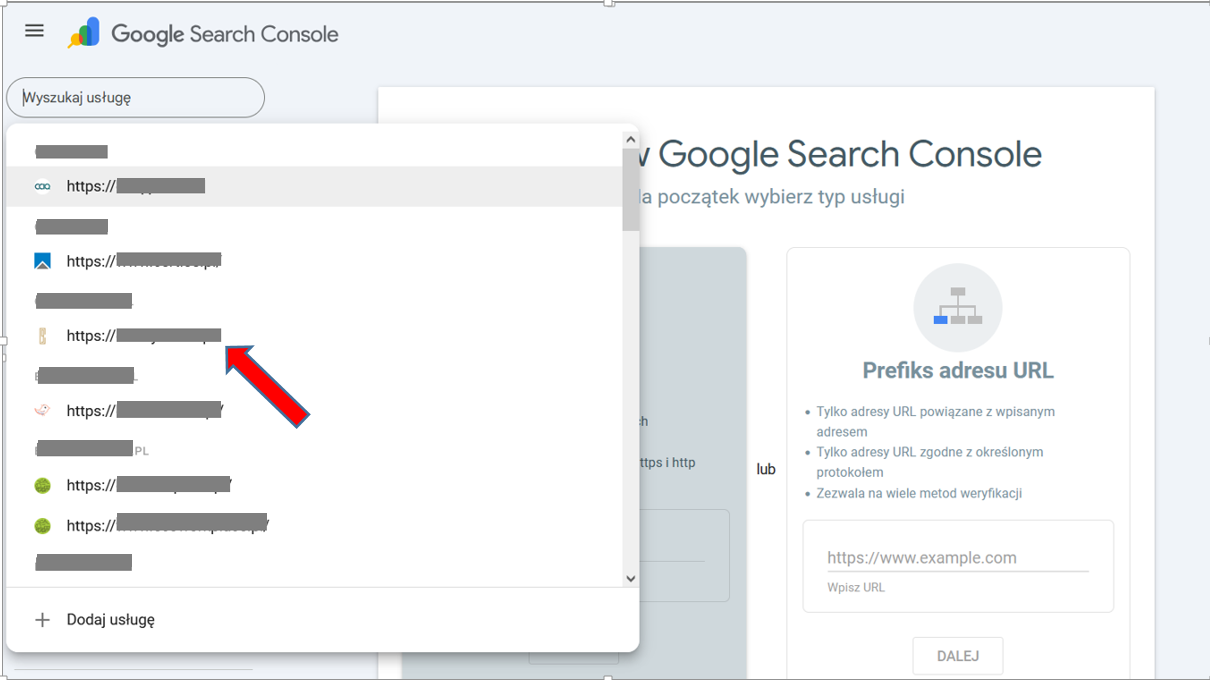This screenshot has height=680, width=1210.
Task: Open the hamburger main menu
Action: click(34, 31)
